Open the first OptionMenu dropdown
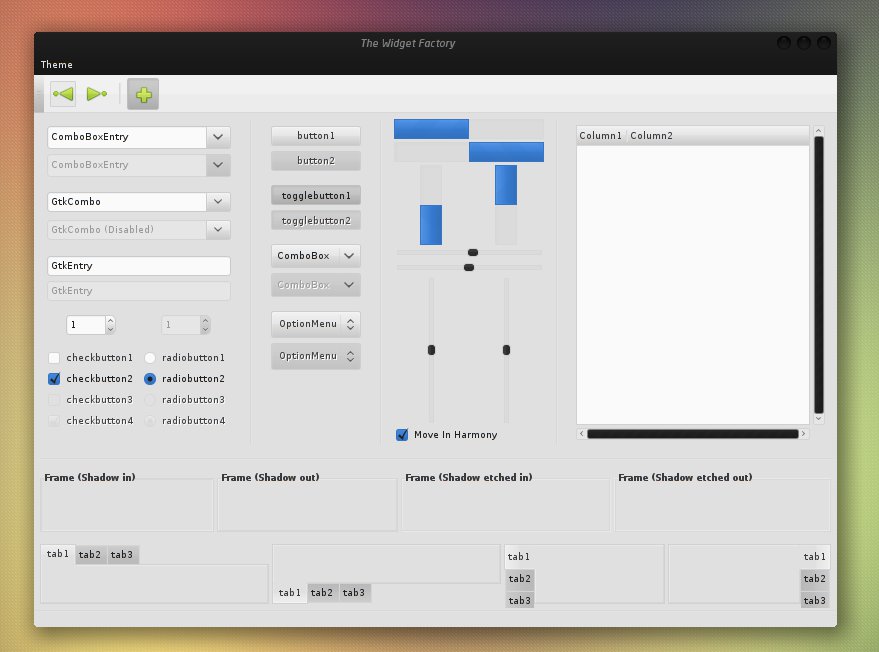Screen dimensions: 879x652 pyautogui.click(x=316, y=324)
